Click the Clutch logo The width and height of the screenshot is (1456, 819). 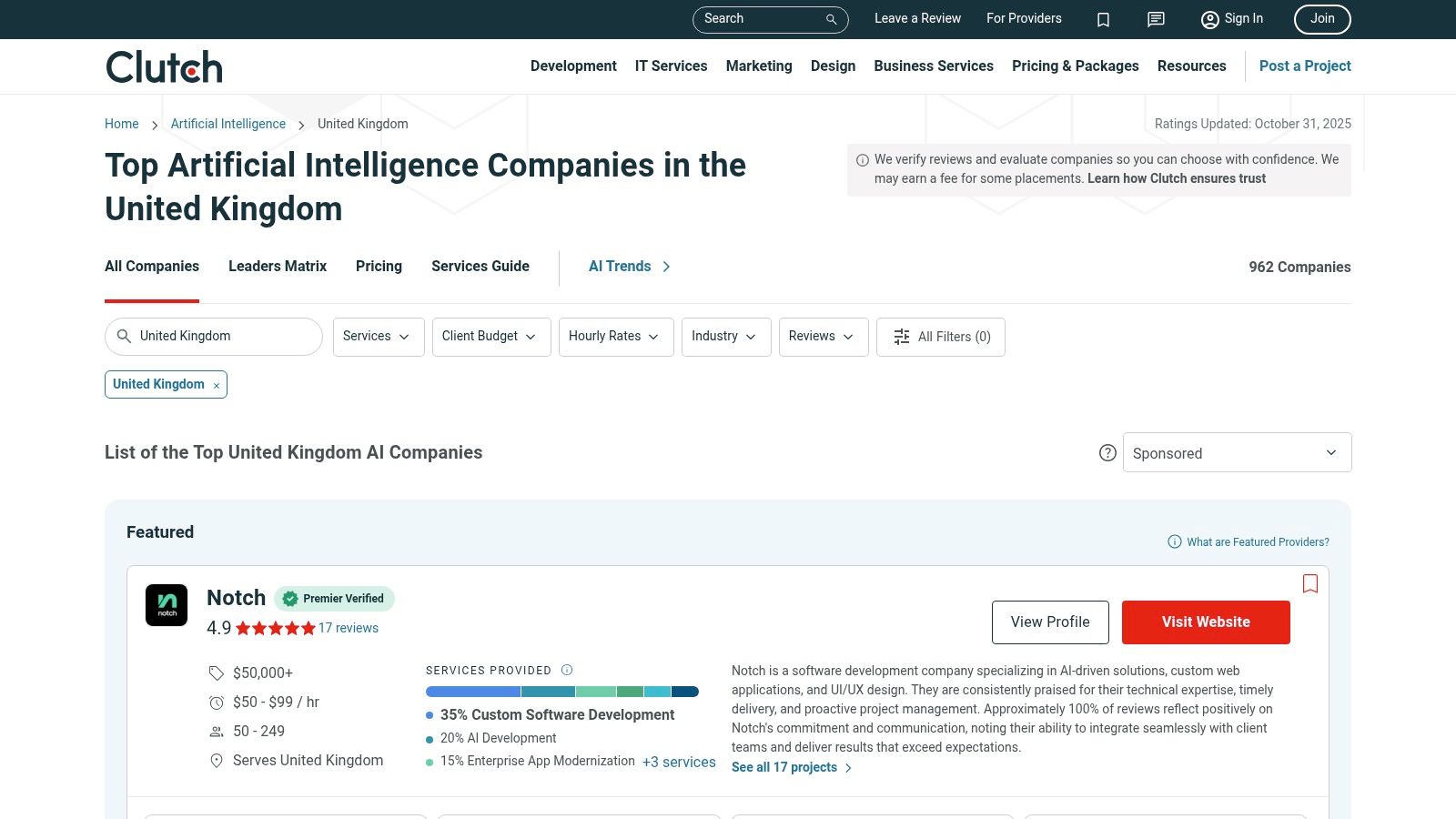[163, 66]
